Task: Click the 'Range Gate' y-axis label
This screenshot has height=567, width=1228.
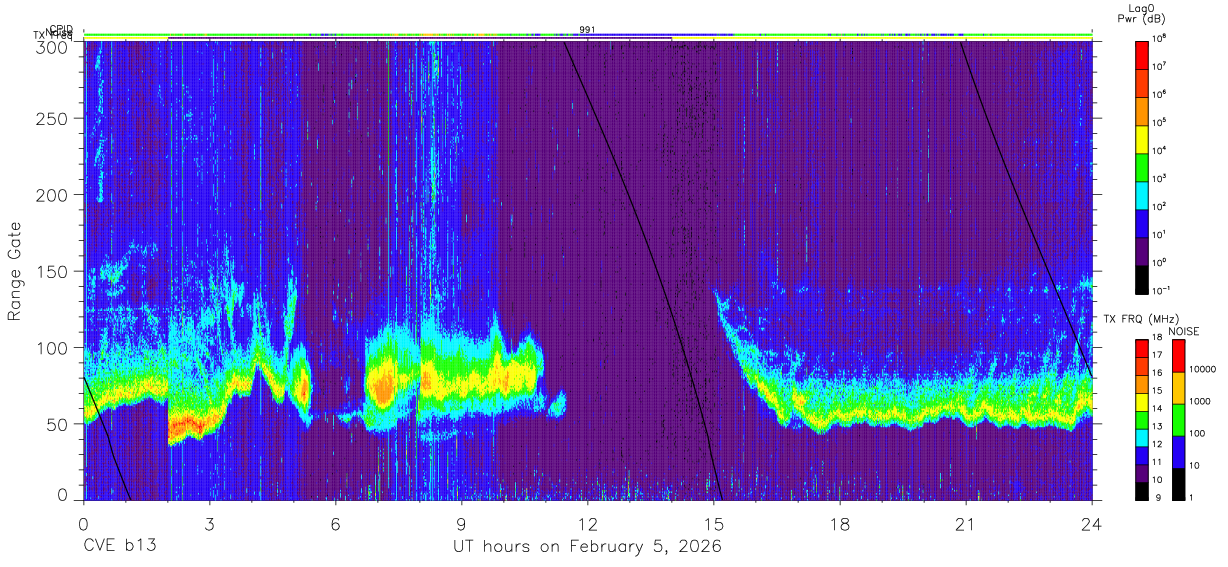Action: [15, 270]
